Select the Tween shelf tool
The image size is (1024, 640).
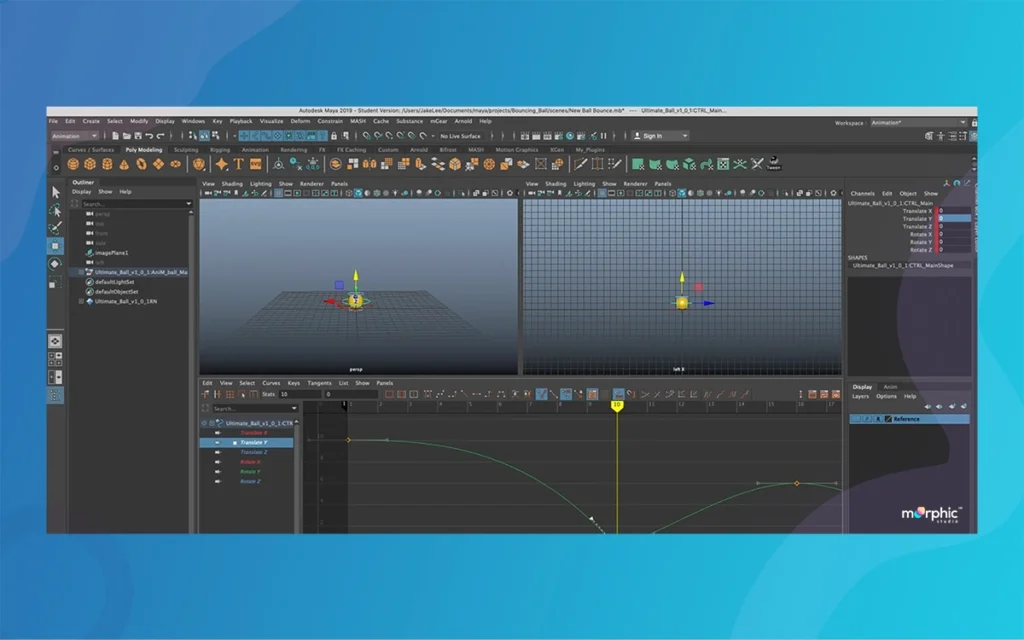click(x=773, y=163)
